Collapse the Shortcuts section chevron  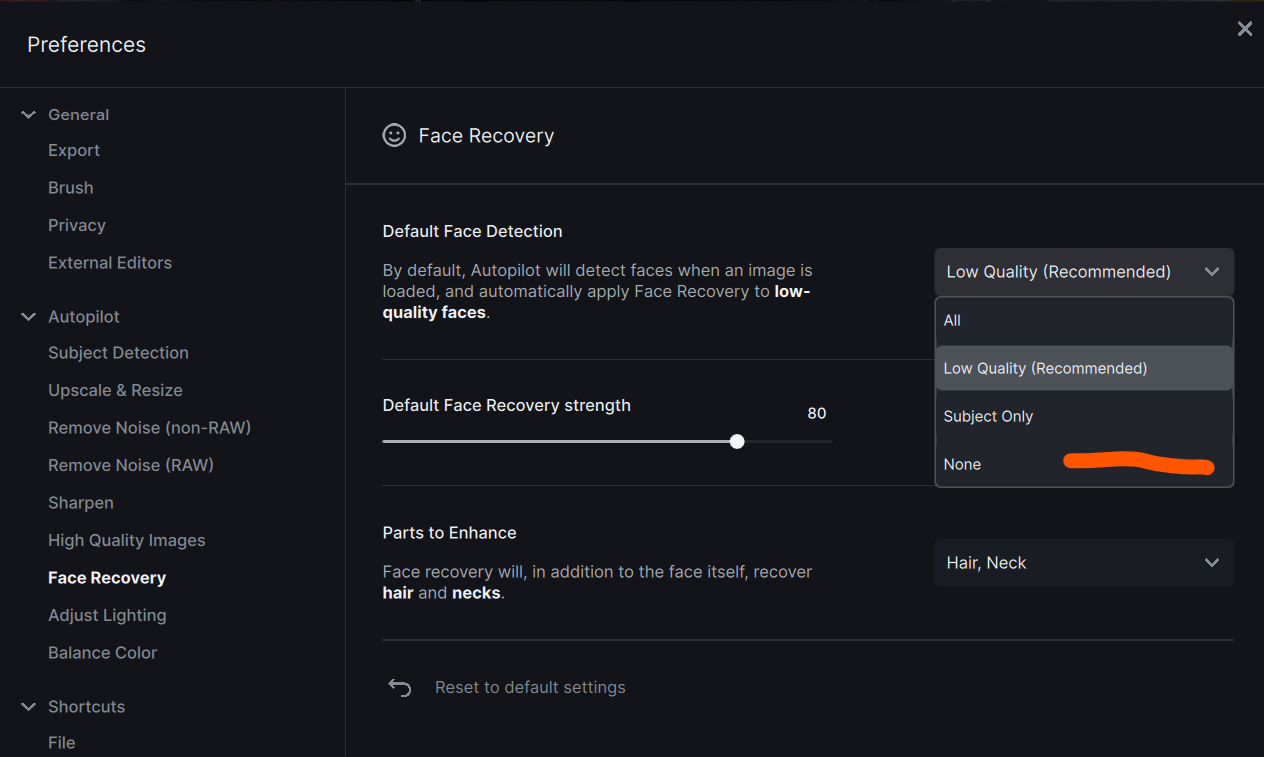(x=28, y=707)
